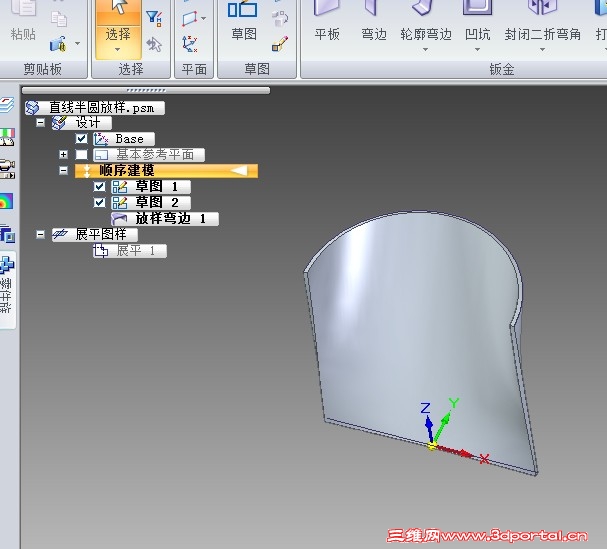607x549 pixels.
Task: Select the 展平图样 node
Action: tap(95, 235)
